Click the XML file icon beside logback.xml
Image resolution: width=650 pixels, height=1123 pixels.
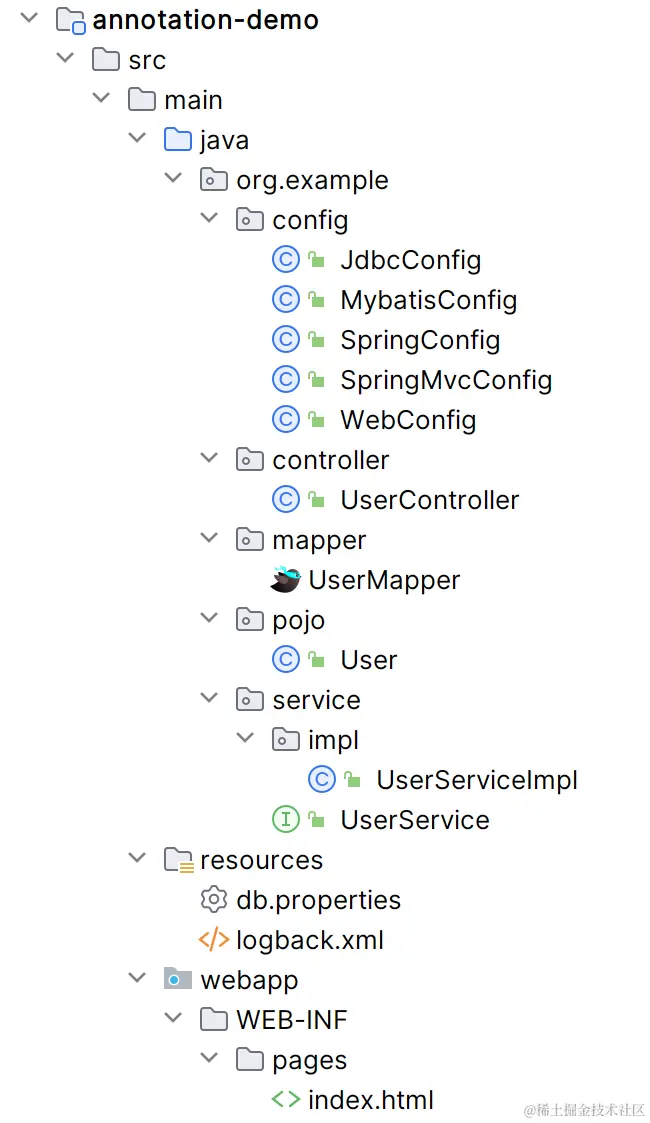click(213, 940)
